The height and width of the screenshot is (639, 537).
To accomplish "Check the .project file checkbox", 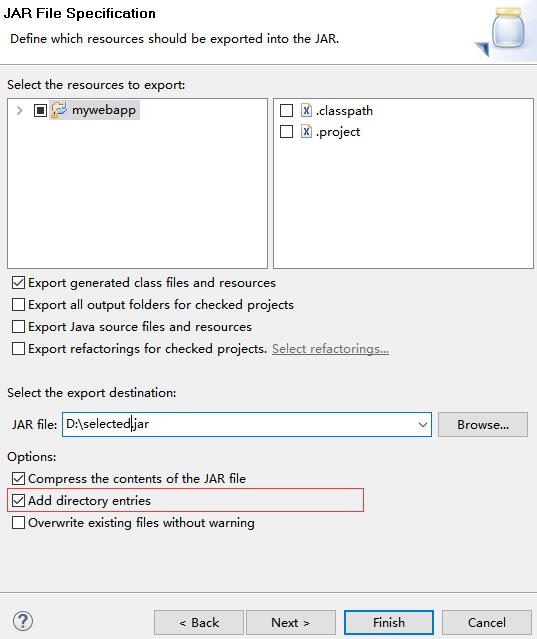I will point(286,131).
